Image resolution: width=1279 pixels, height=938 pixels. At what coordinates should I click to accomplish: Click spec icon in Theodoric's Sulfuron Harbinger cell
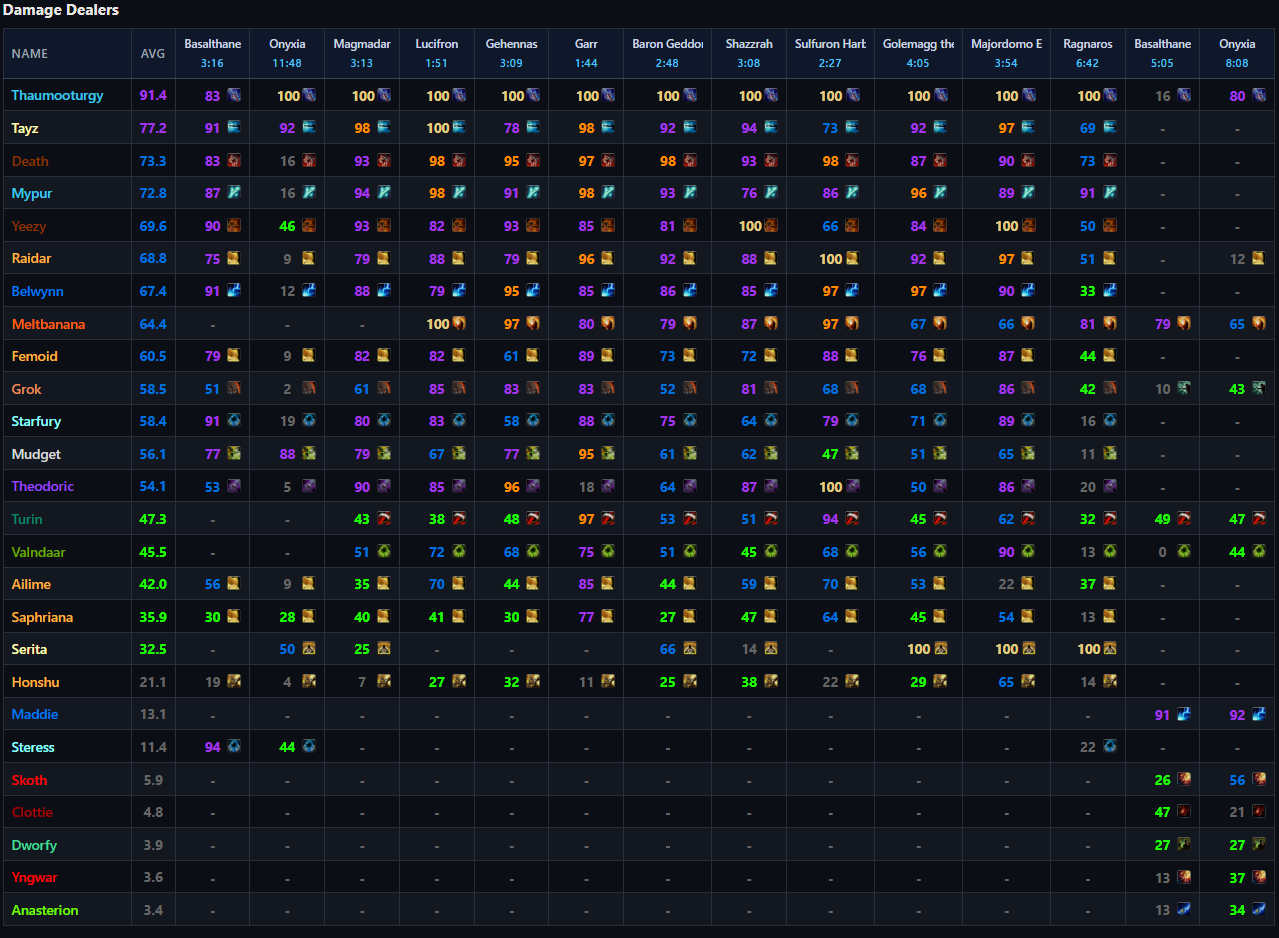[852, 486]
